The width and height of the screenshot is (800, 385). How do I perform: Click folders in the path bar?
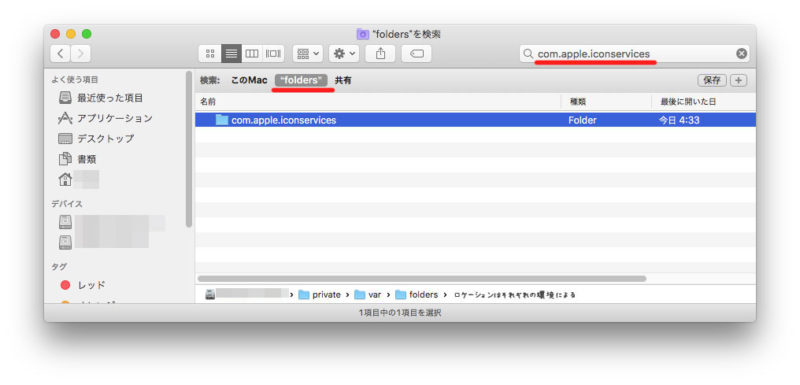tap(417, 295)
